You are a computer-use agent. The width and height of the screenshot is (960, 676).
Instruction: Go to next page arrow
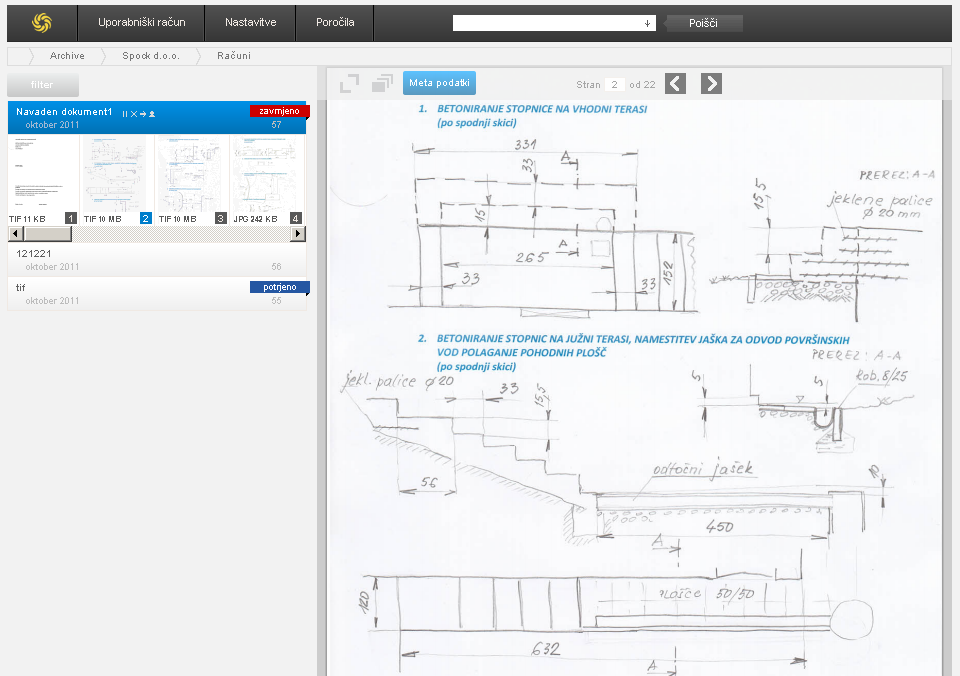711,84
